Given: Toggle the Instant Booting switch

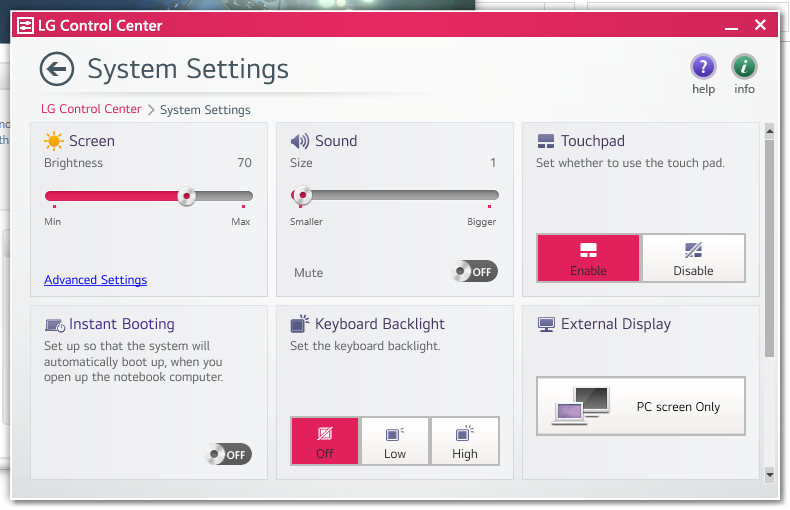Looking at the screenshot, I should pyautogui.click(x=228, y=455).
